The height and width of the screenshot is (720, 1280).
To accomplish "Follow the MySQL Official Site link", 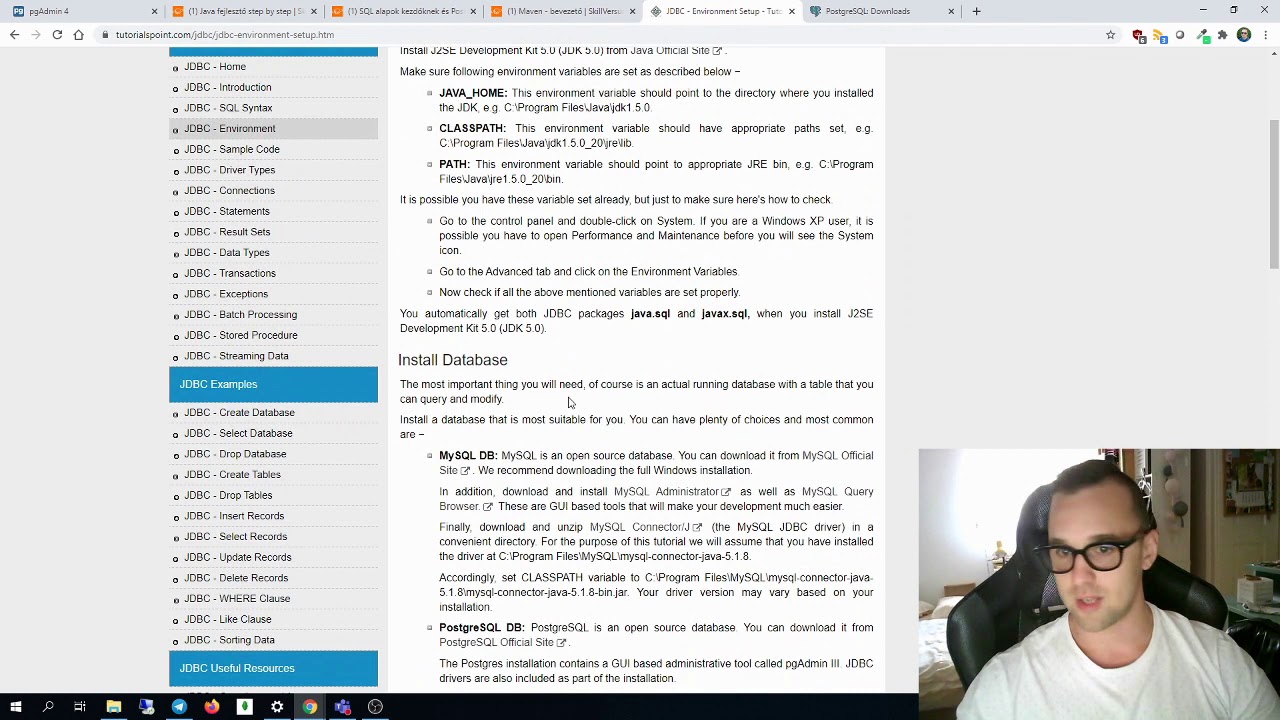I will click(x=837, y=456).
